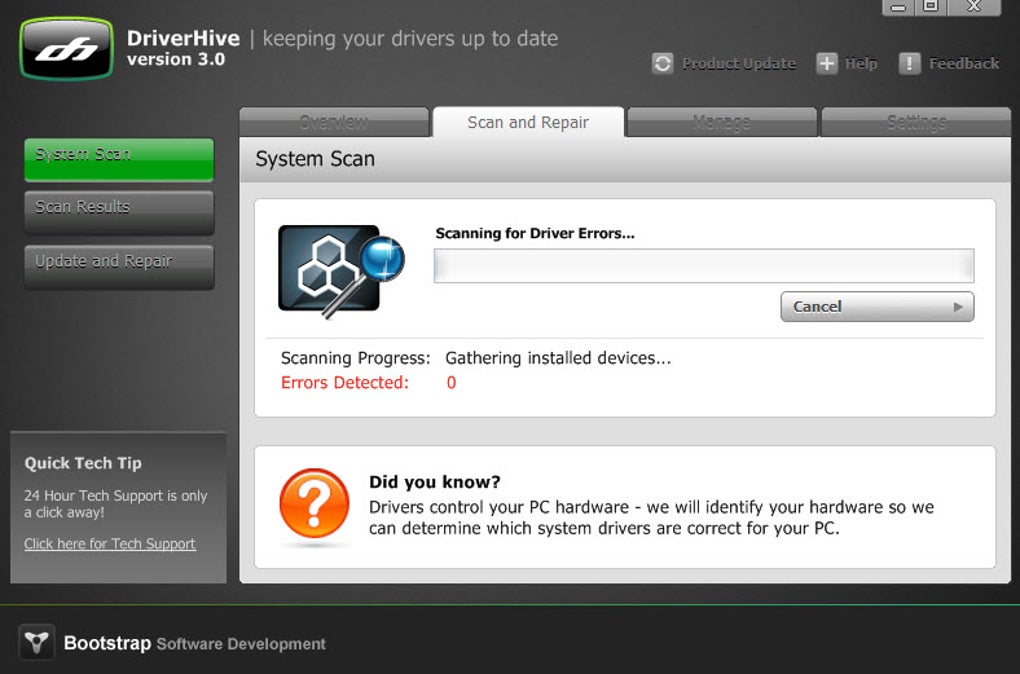The height and width of the screenshot is (674, 1020).
Task: Open the Settings tab
Action: pyautogui.click(x=916, y=122)
